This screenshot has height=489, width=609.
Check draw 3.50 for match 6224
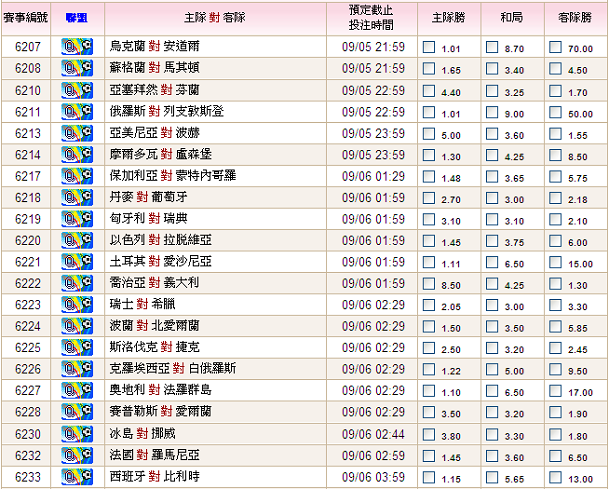[x=492, y=326]
